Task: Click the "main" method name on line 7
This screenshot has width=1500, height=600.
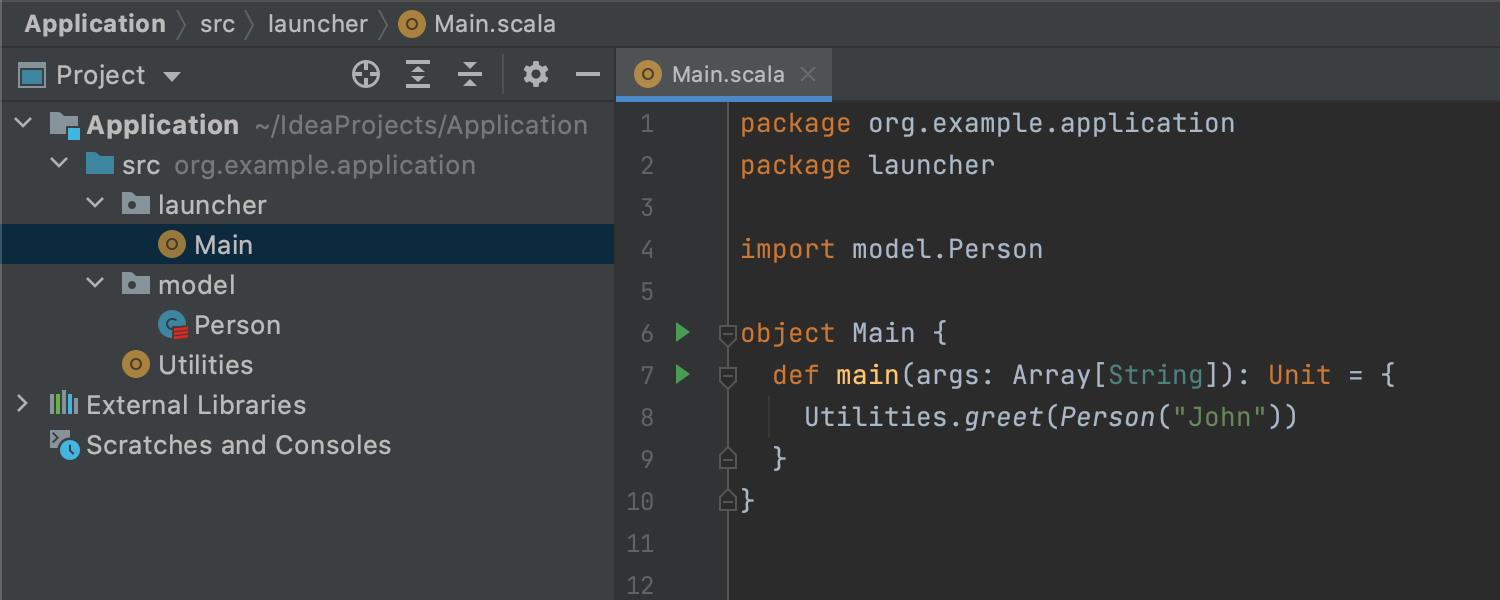Action: (x=867, y=375)
